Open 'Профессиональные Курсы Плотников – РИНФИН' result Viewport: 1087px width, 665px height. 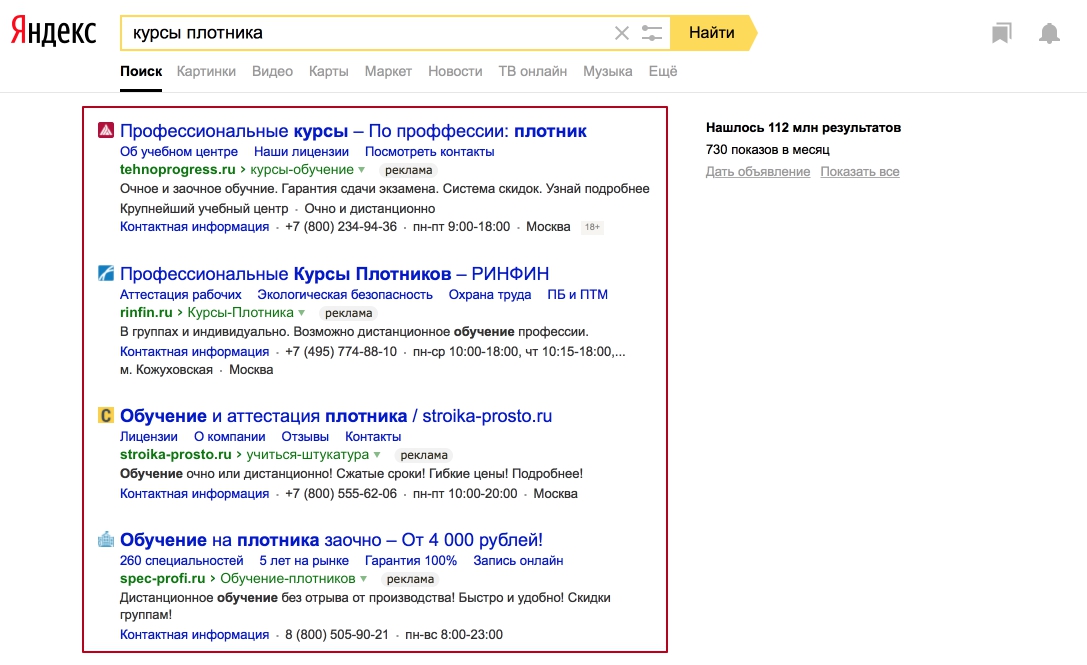(x=334, y=273)
